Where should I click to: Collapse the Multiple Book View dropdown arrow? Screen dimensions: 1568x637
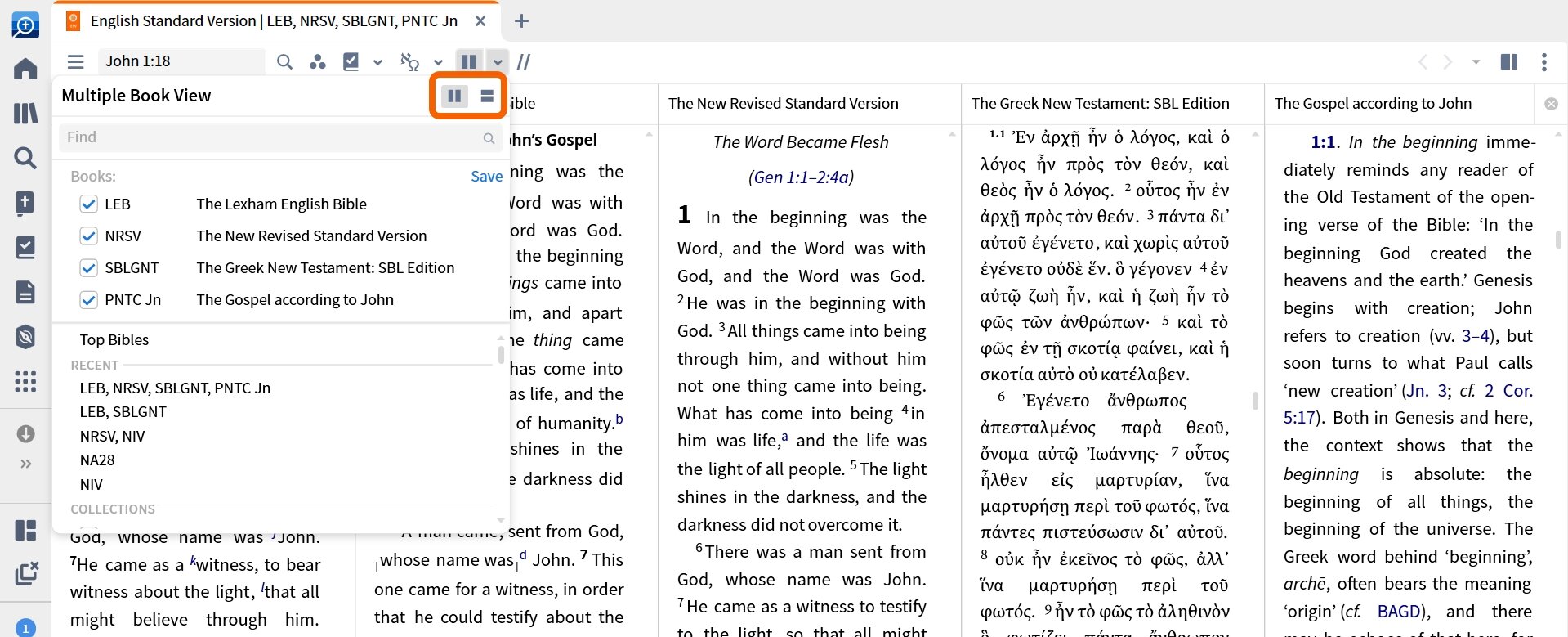tap(497, 61)
